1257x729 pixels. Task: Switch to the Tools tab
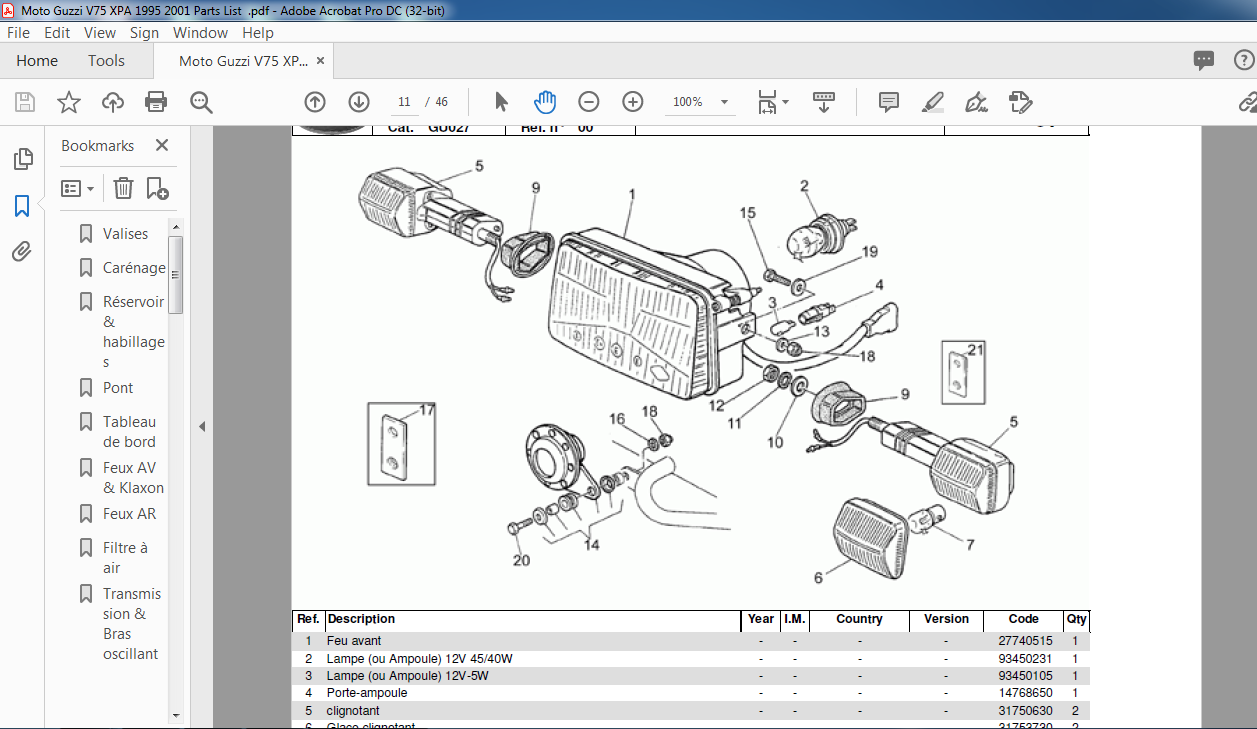click(106, 61)
